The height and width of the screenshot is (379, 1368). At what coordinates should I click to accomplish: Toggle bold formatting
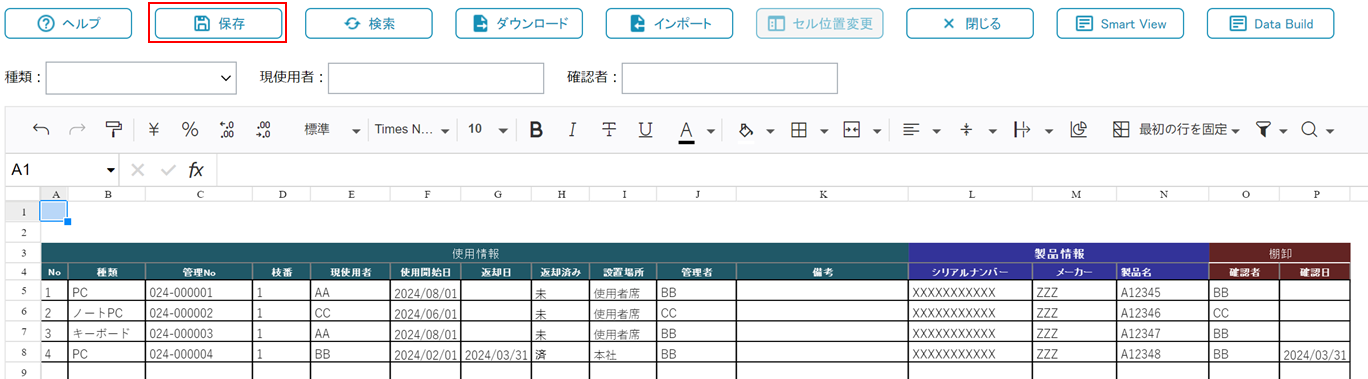click(x=536, y=130)
